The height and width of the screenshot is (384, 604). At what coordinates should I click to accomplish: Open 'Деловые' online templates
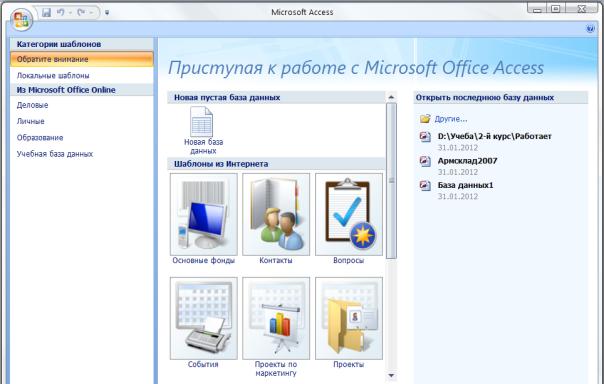32,105
